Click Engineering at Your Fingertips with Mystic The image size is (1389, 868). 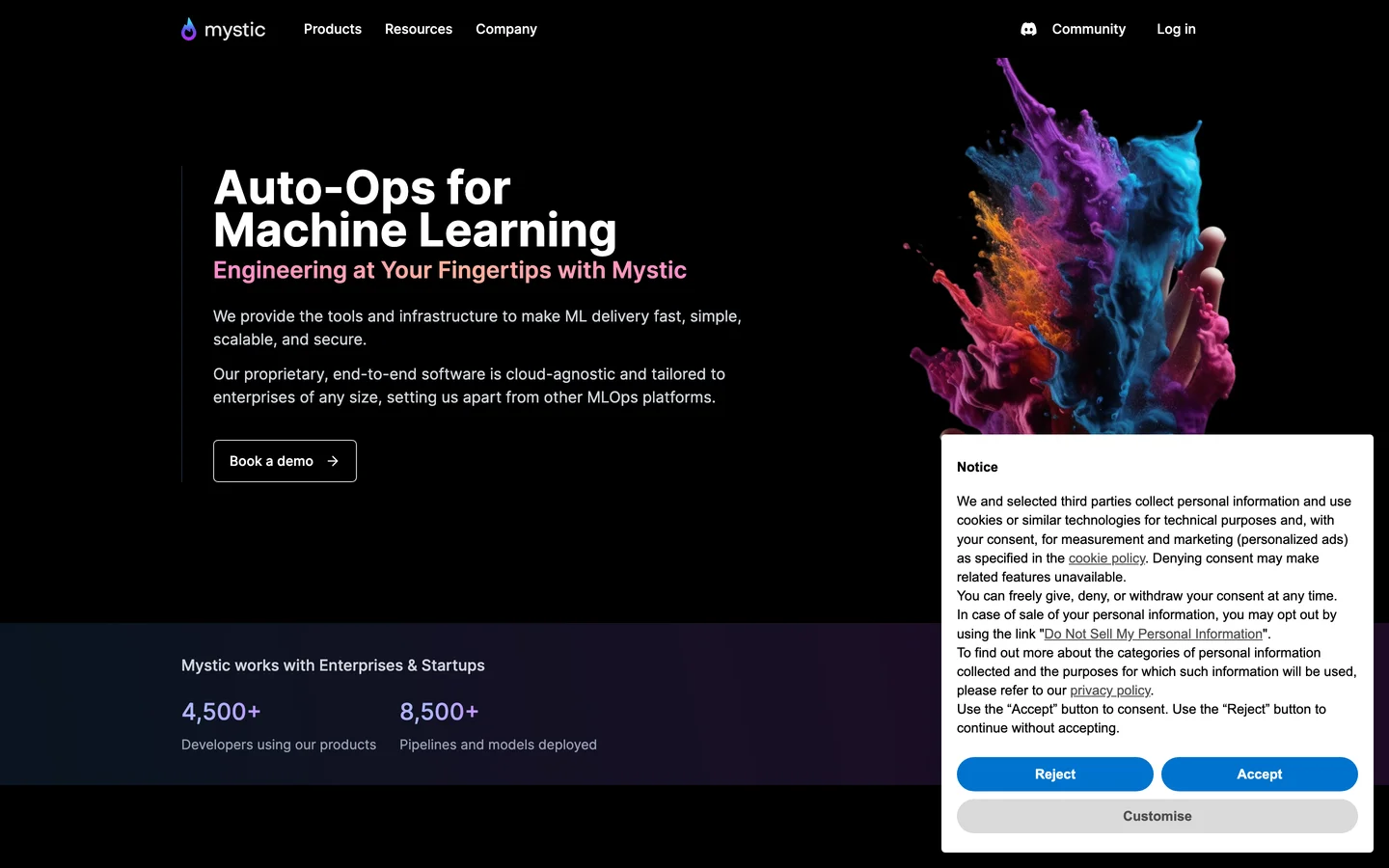click(449, 270)
